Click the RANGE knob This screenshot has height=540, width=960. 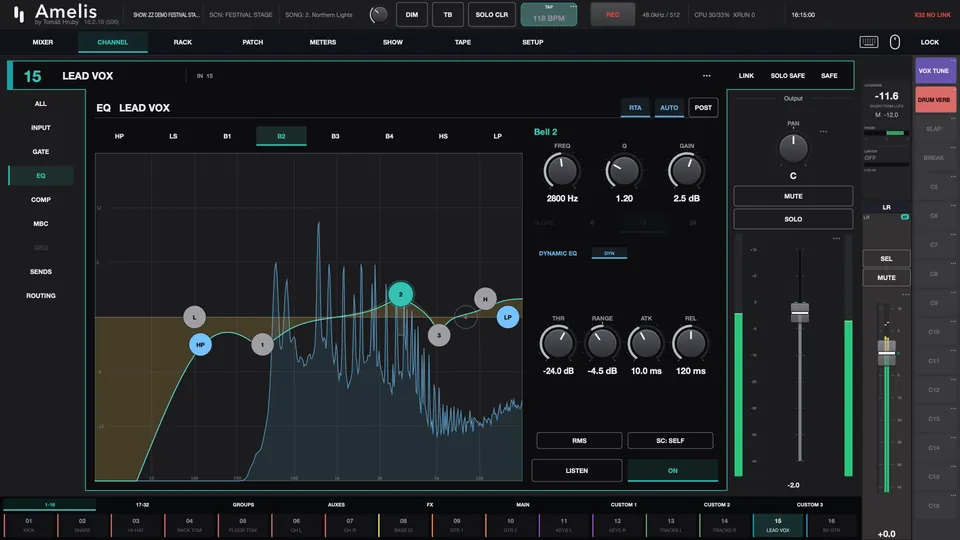click(602, 343)
